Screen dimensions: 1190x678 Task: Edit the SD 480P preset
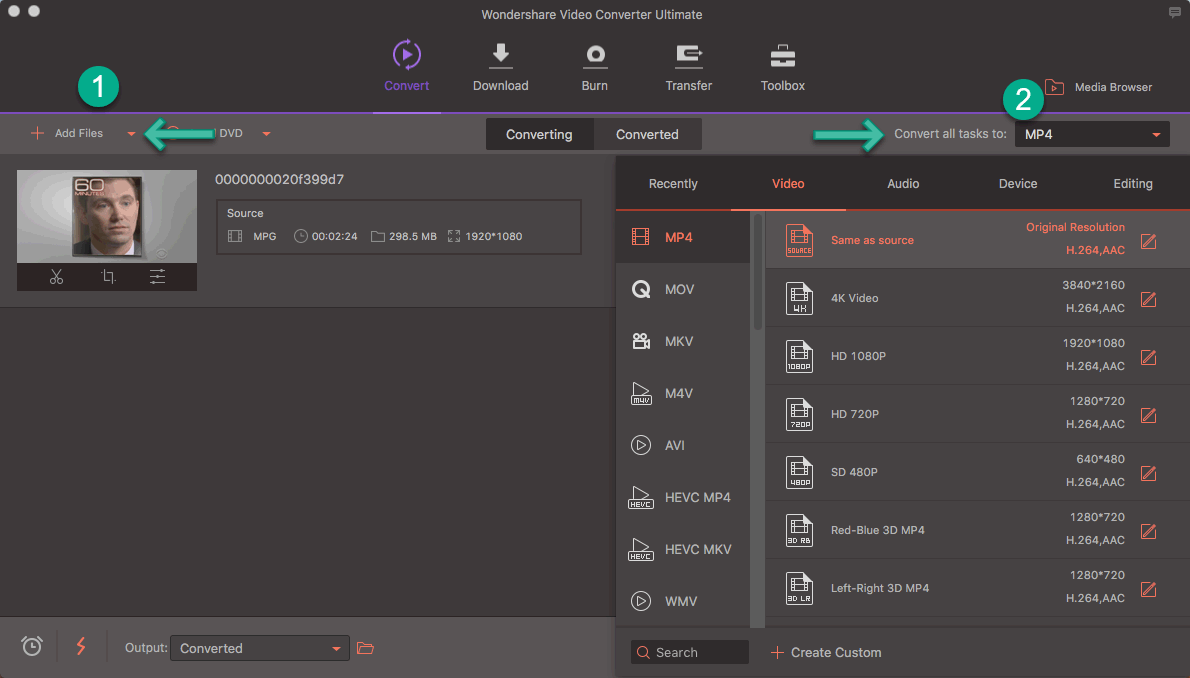(1148, 473)
